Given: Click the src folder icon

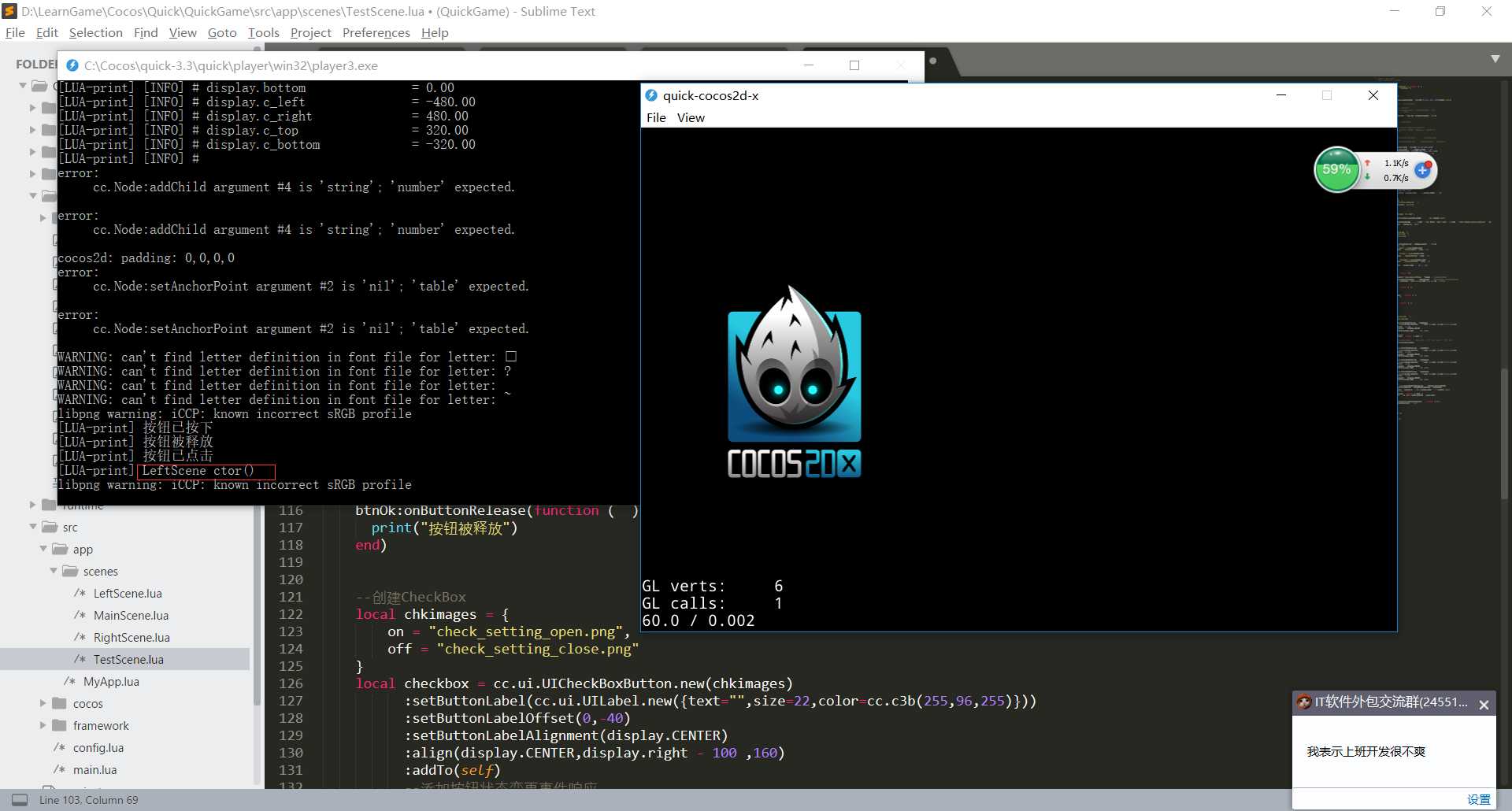Looking at the screenshot, I should (50, 527).
